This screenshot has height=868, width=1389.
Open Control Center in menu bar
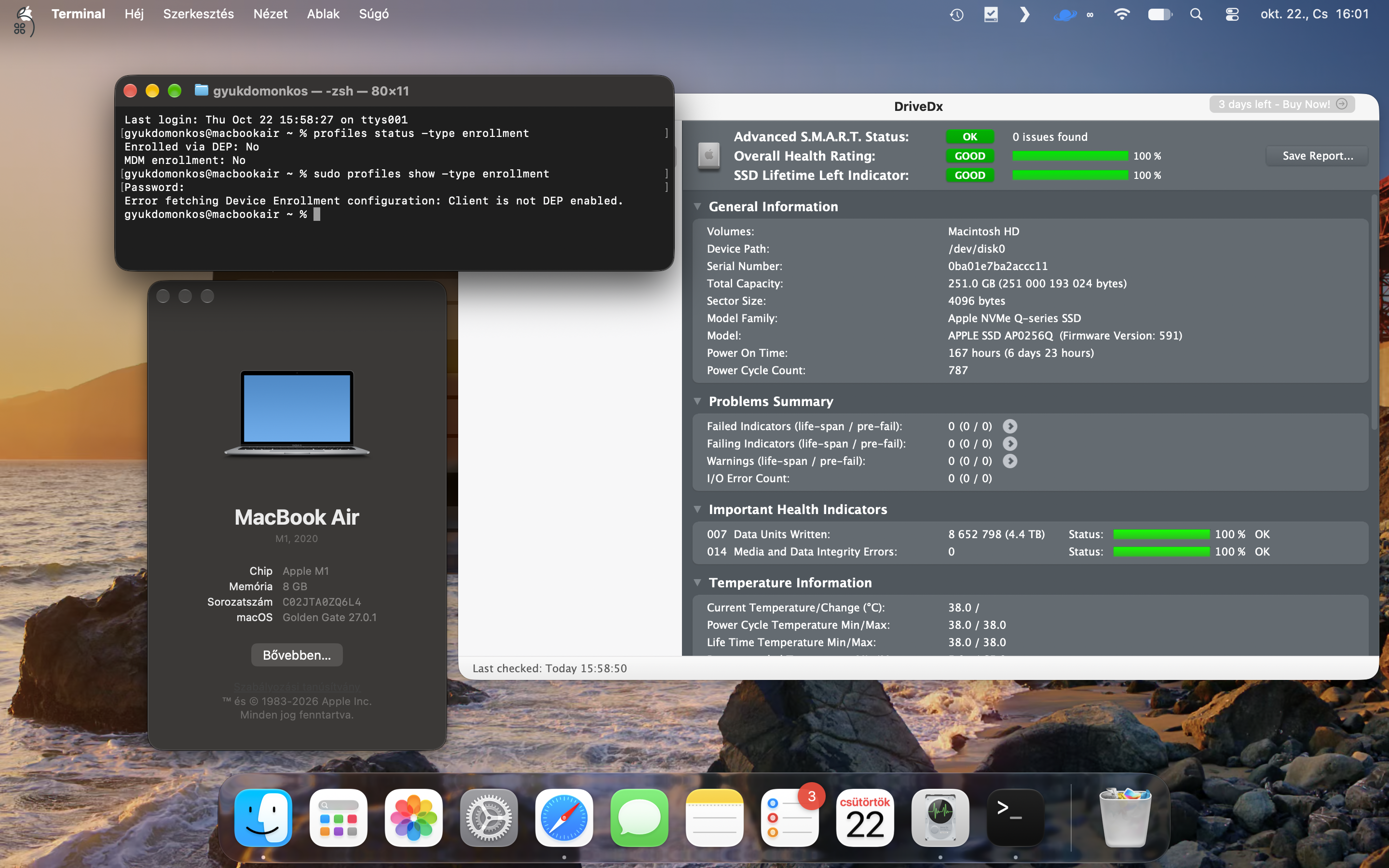tap(1232, 14)
